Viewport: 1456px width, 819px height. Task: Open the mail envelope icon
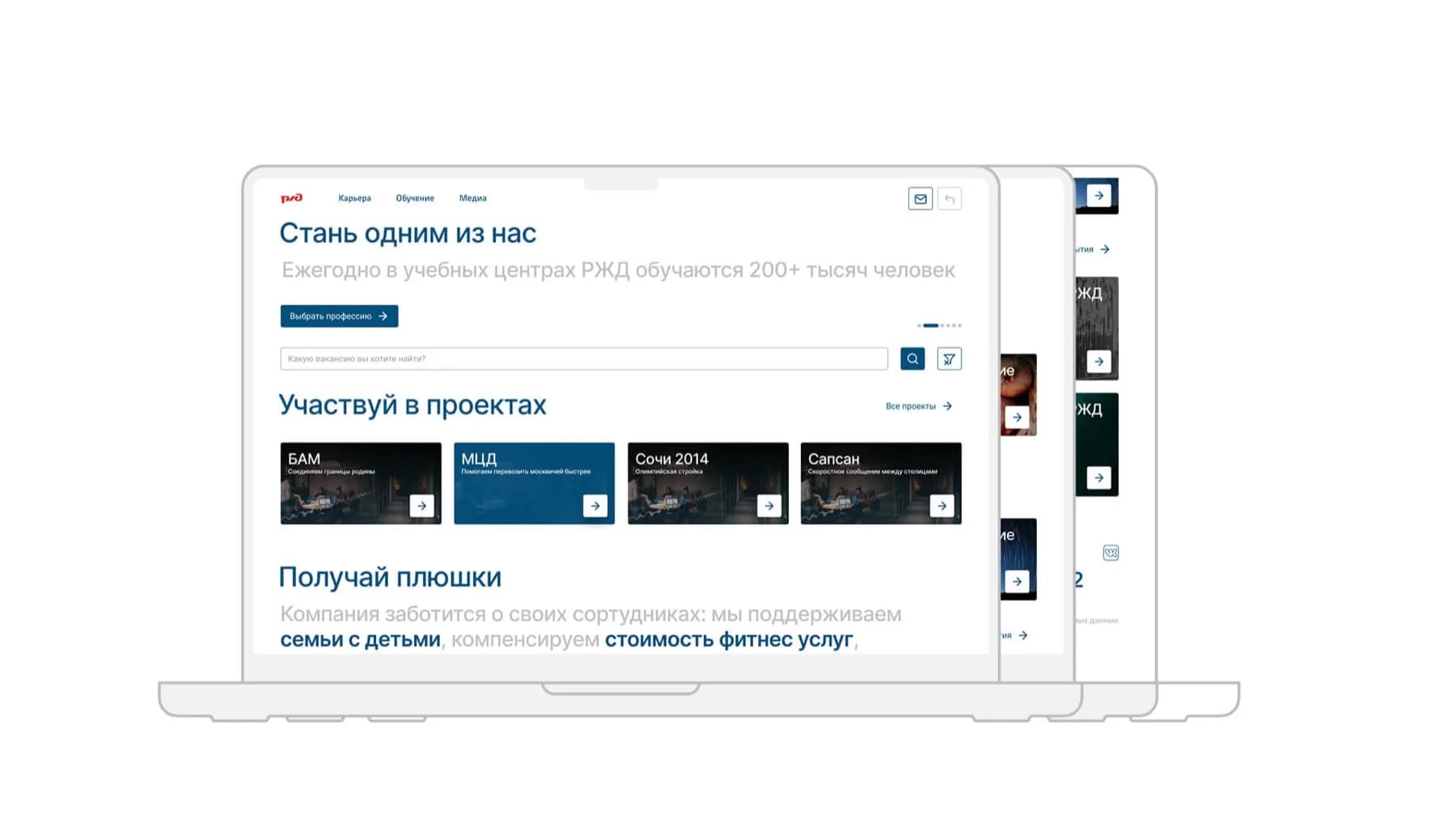pyautogui.click(x=920, y=199)
